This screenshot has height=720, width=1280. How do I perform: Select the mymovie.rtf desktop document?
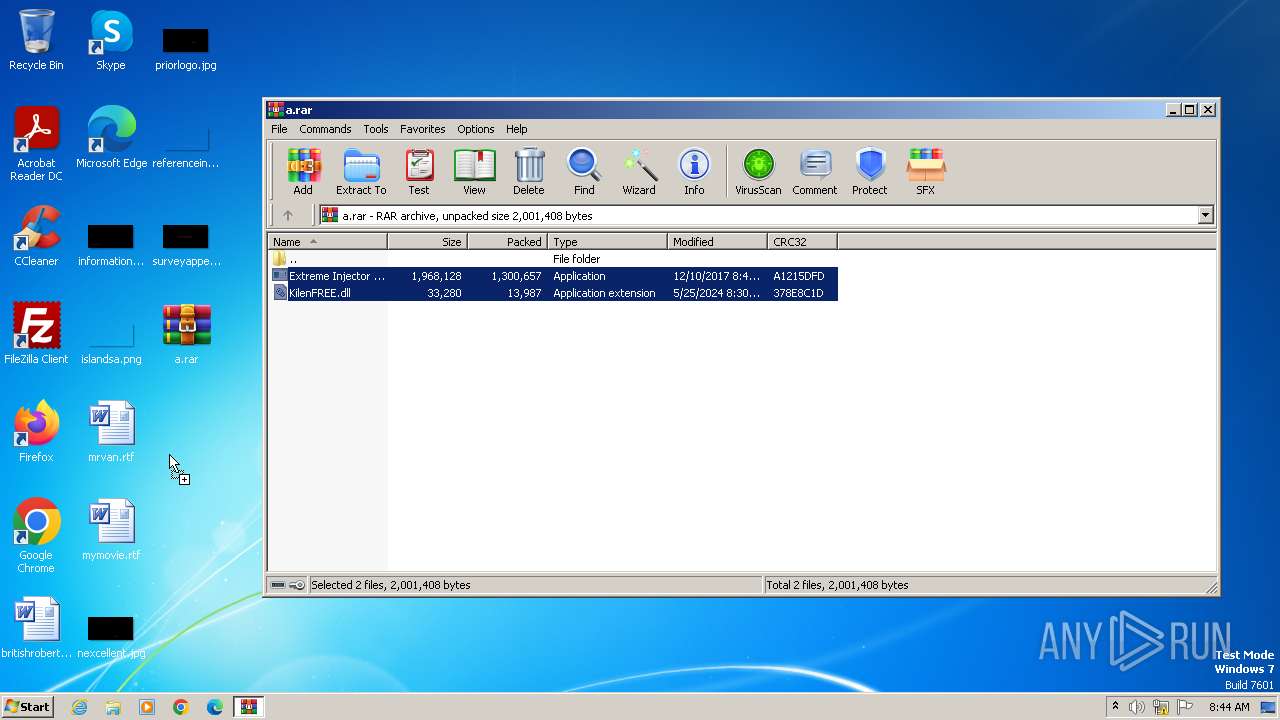coord(111,530)
